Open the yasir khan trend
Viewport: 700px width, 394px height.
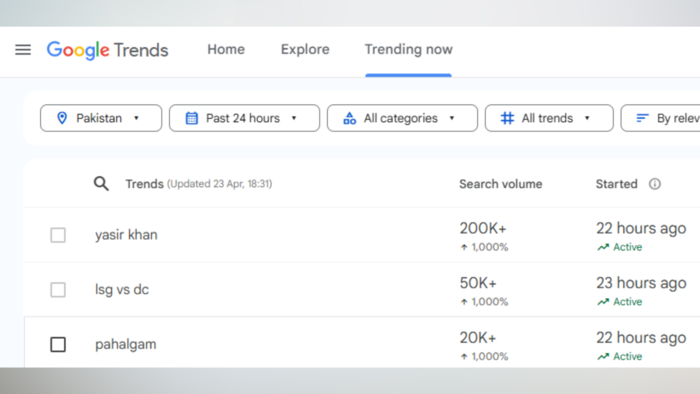(126, 235)
